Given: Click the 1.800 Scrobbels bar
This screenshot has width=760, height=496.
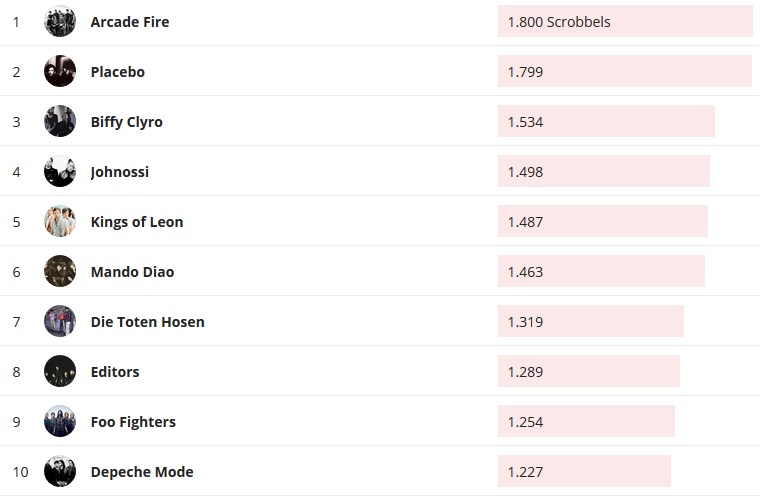Looking at the screenshot, I should click(x=625, y=21).
